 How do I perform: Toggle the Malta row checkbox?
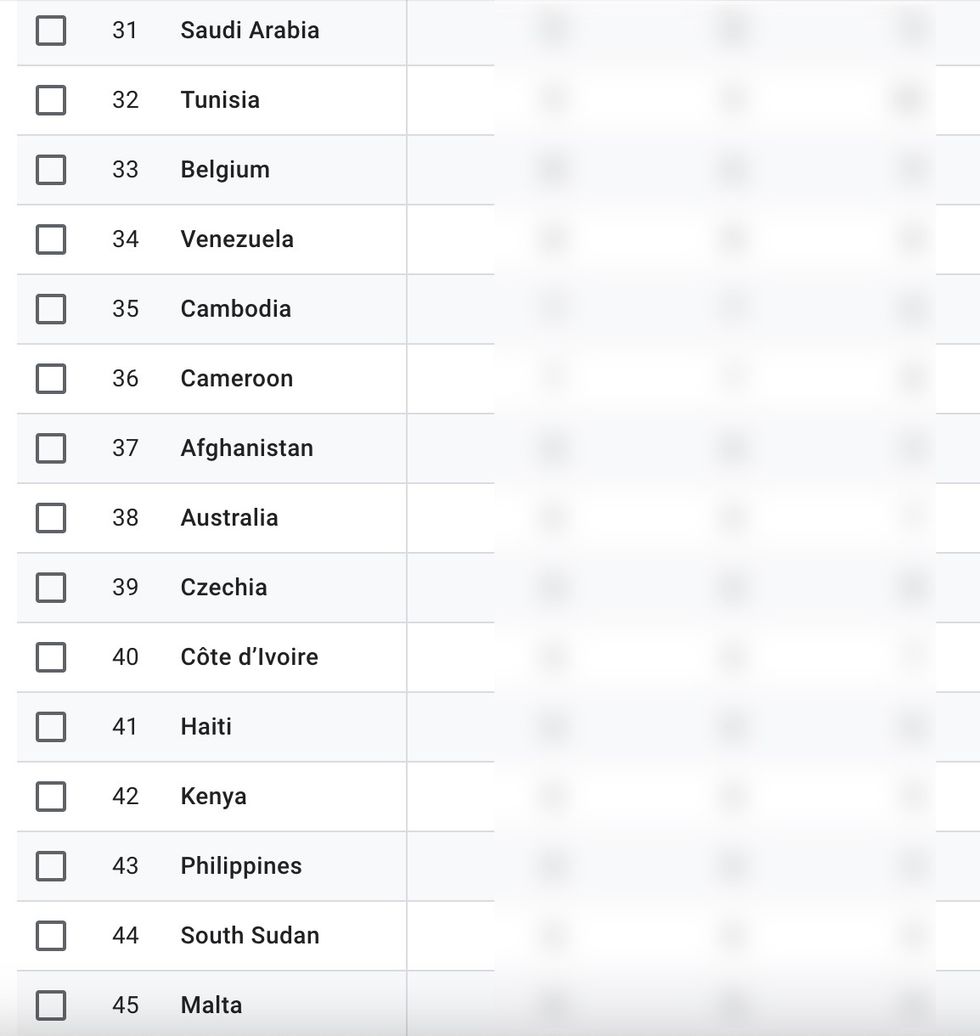coord(51,1005)
